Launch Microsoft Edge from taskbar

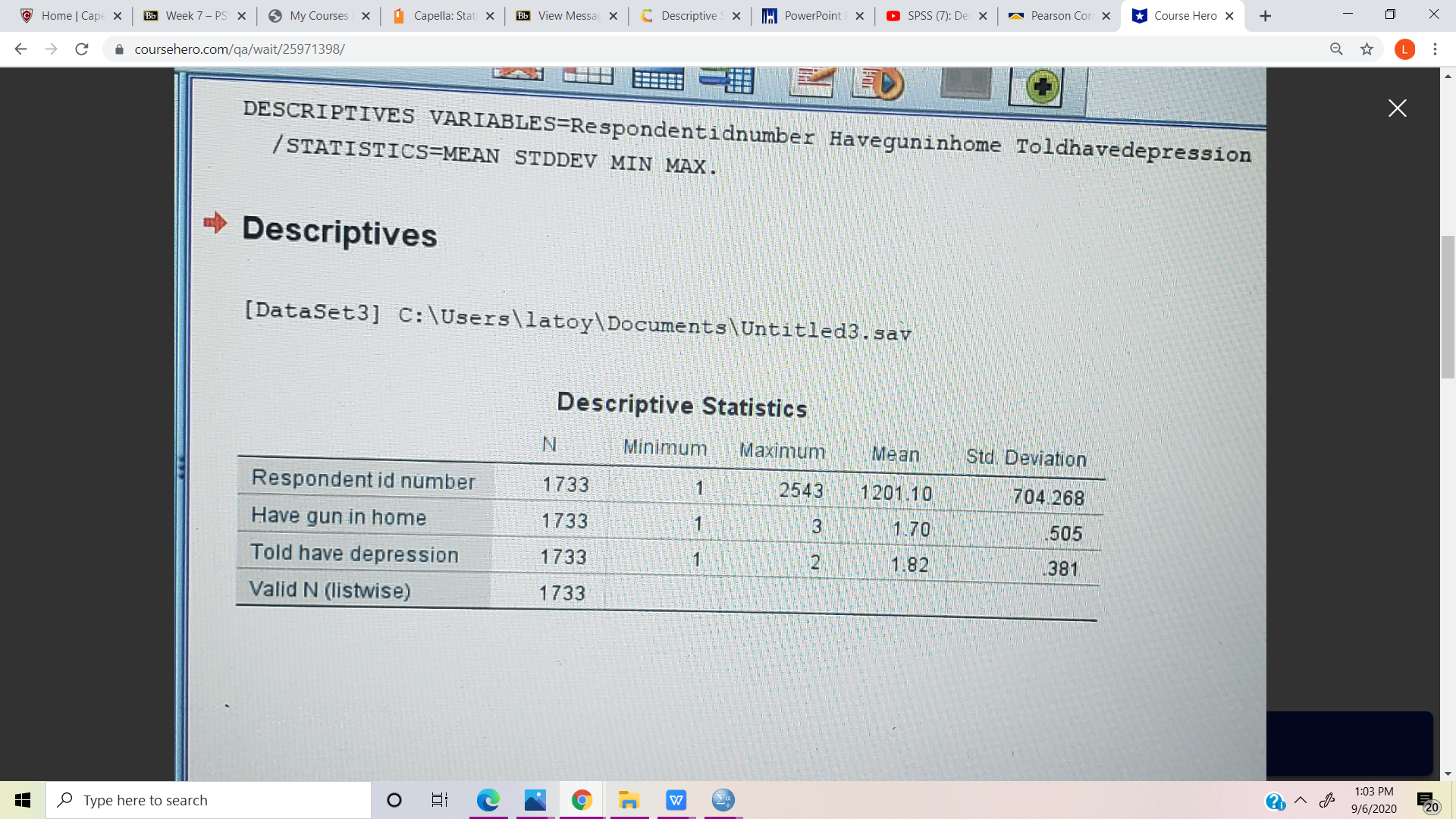click(488, 800)
